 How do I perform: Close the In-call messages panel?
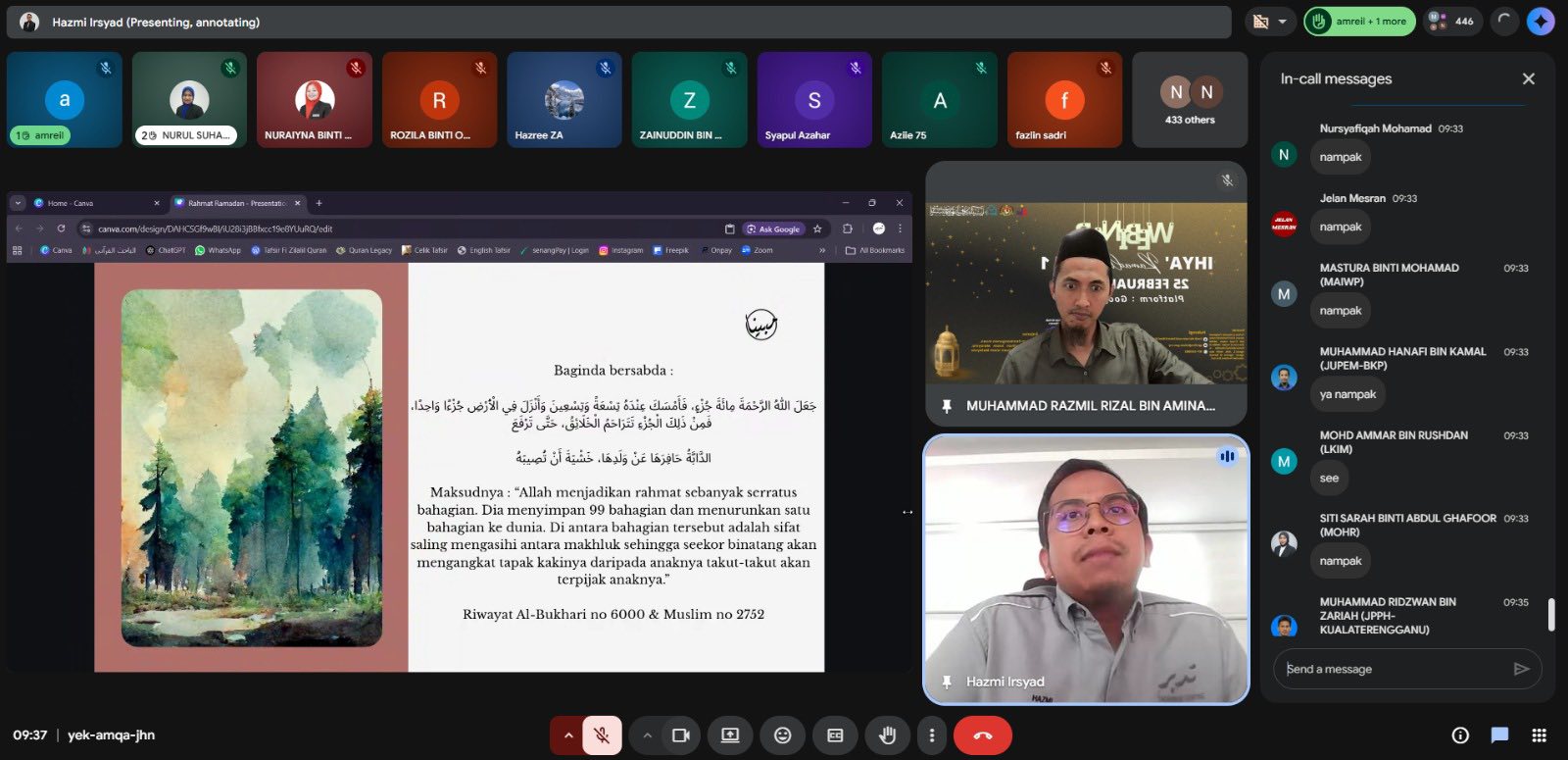coord(1528,78)
